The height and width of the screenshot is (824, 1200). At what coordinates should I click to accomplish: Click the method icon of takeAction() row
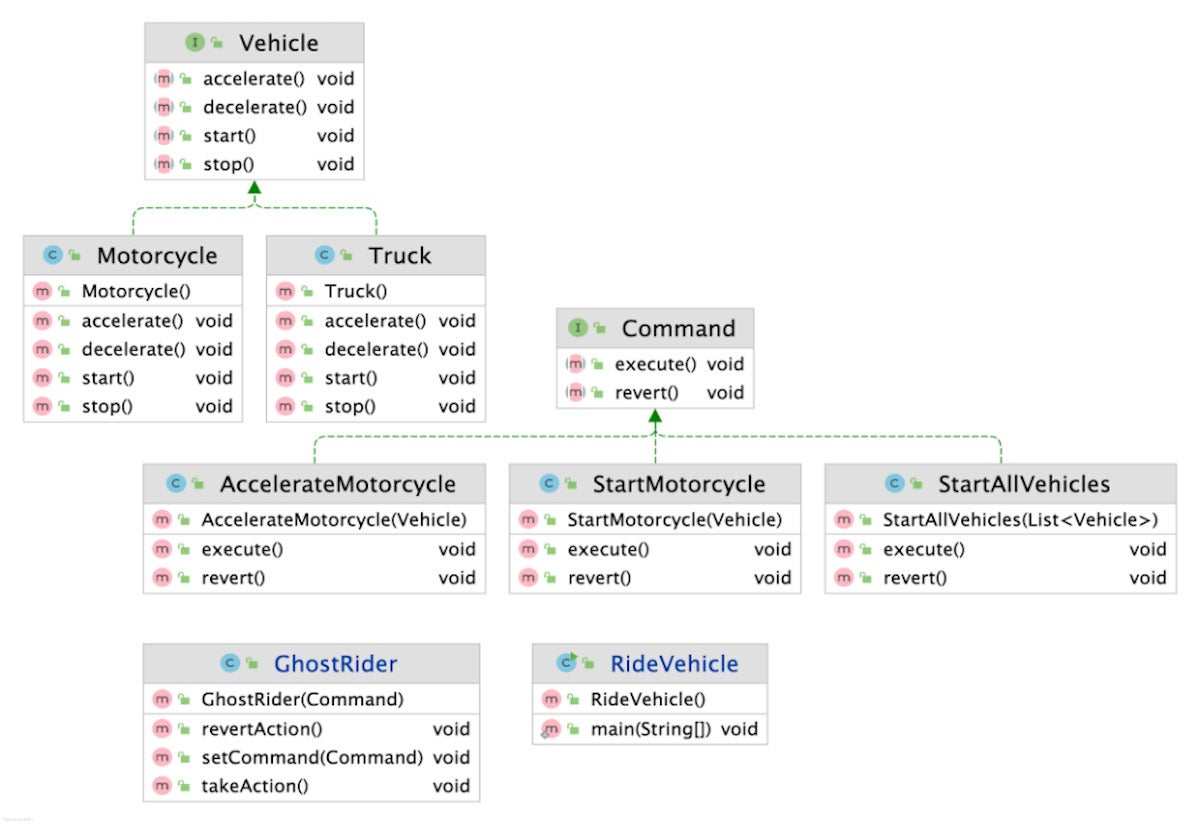tap(162, 786)
